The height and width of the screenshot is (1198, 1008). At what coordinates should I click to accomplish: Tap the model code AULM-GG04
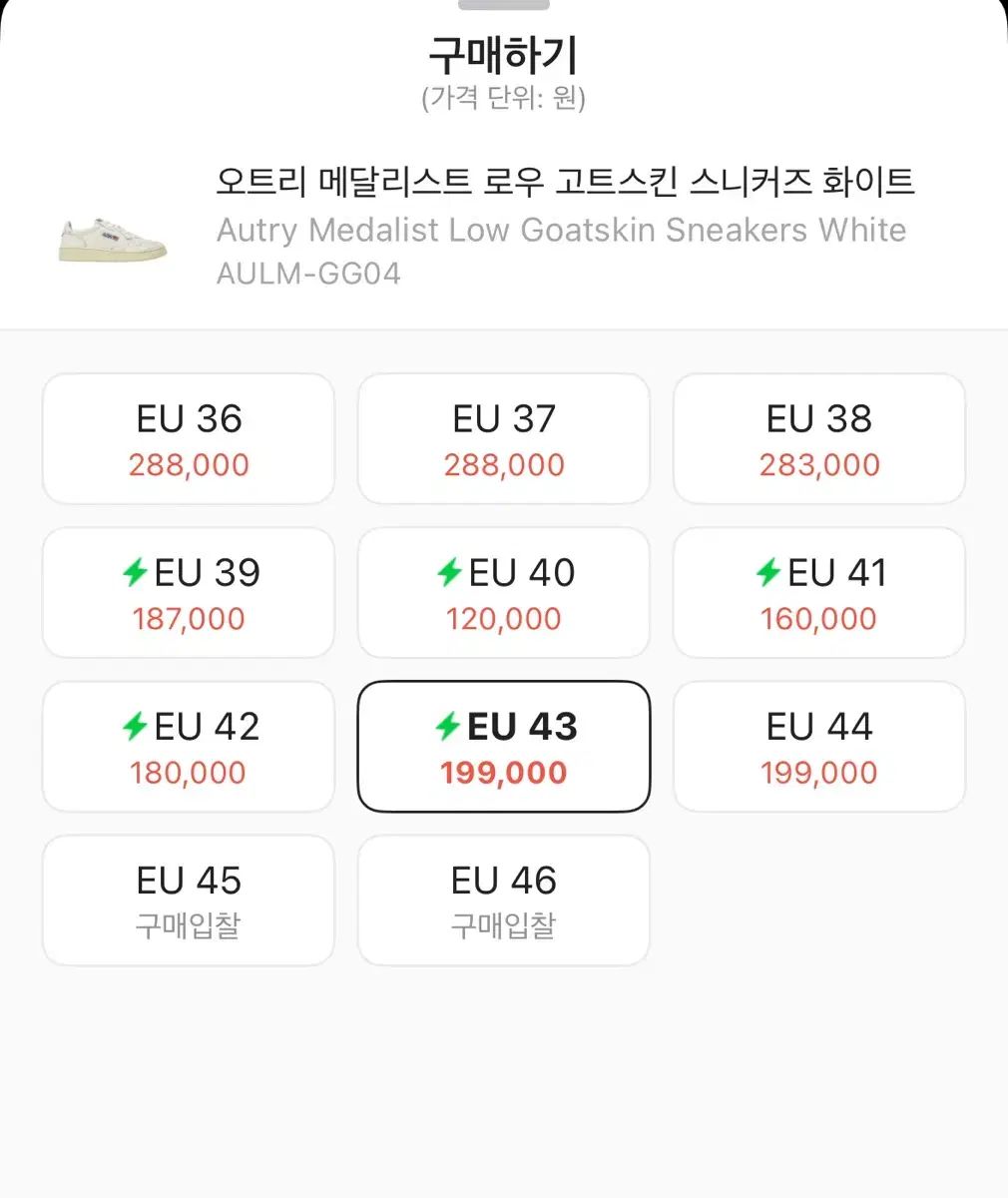[x=308, y=274]
